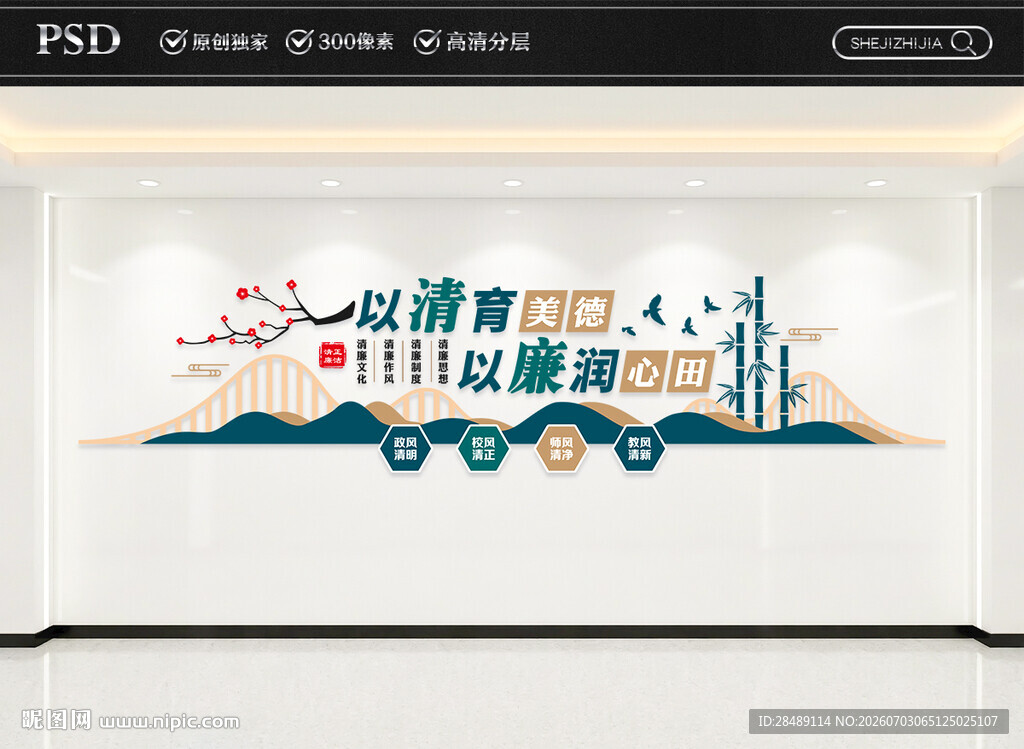Viewport: 1024px width, 749px height.
Task: Click the tan 心 character tile
Action: point(643,373)
